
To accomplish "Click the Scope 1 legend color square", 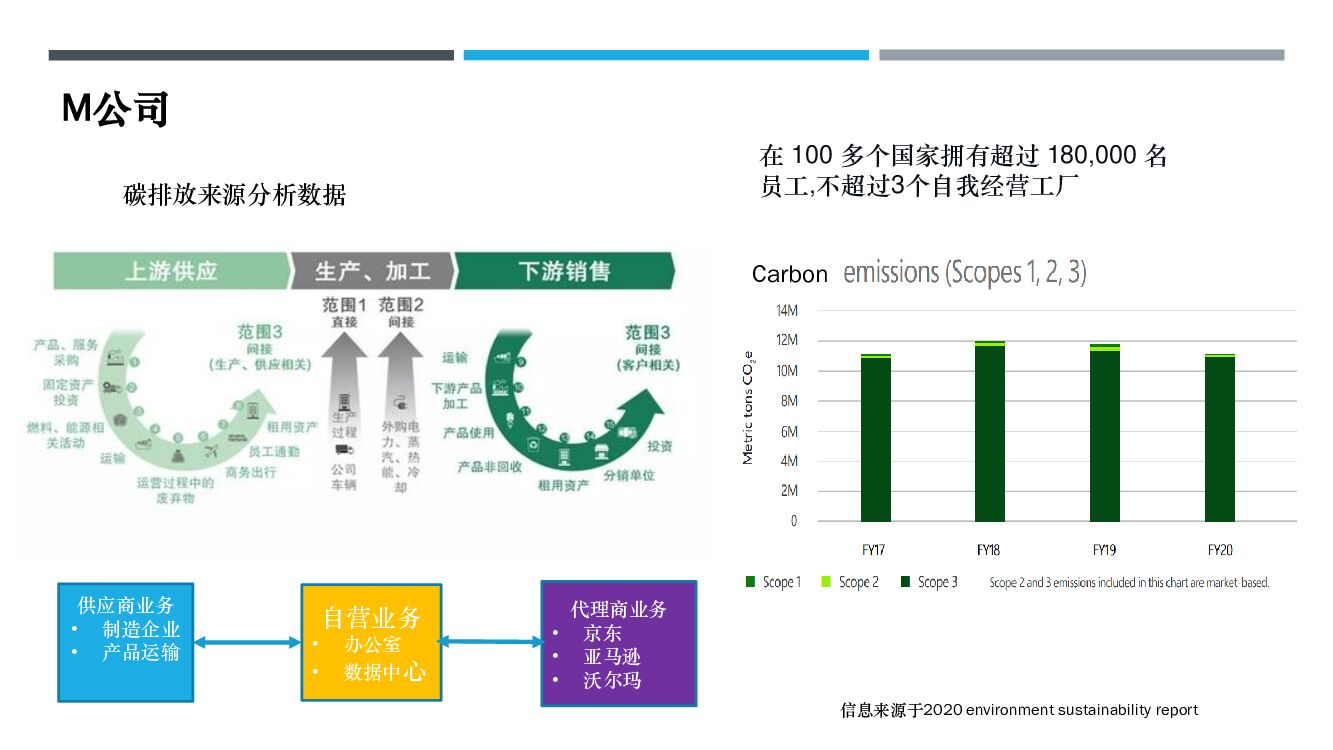I will [751, 582].
